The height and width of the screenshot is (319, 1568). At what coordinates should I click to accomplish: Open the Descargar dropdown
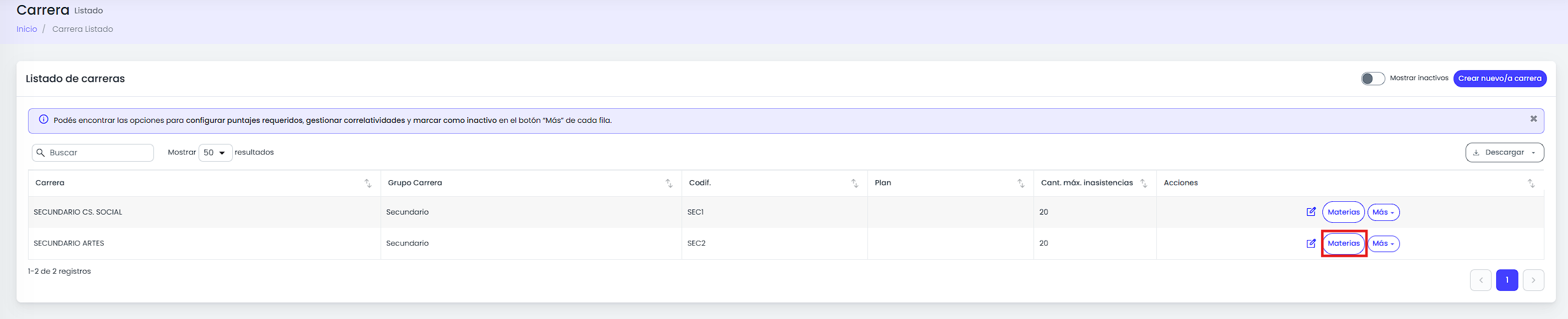point(1504,153)
